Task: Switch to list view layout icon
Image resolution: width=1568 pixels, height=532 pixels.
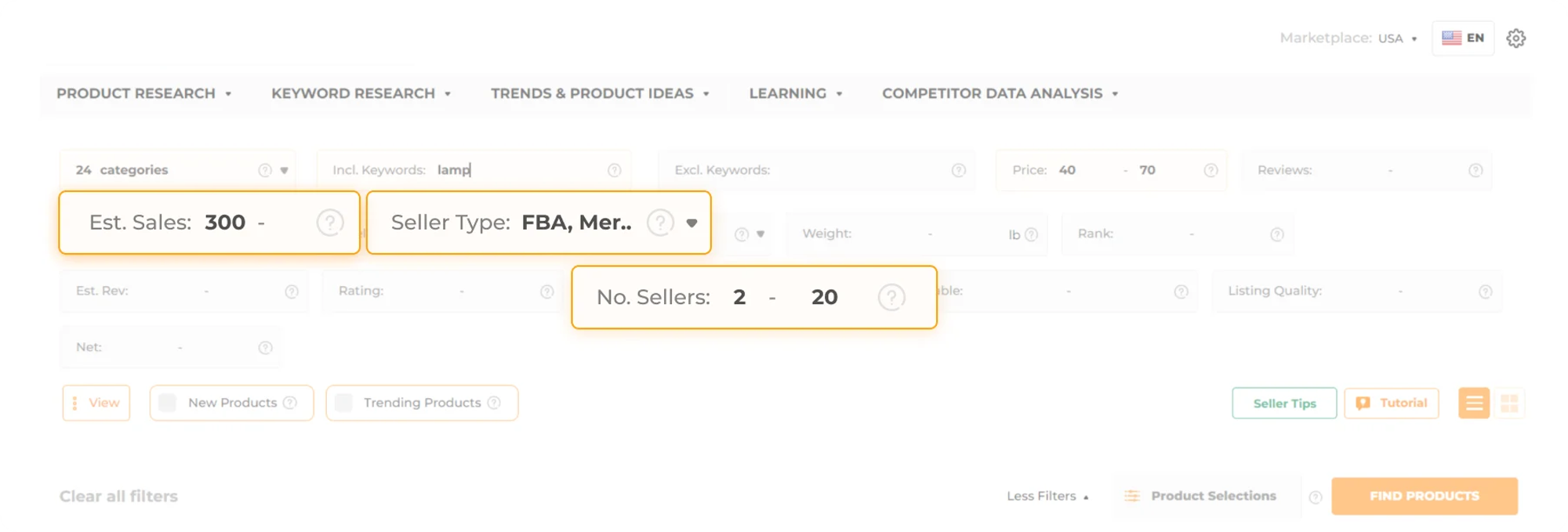Action: pos(1474,404)
